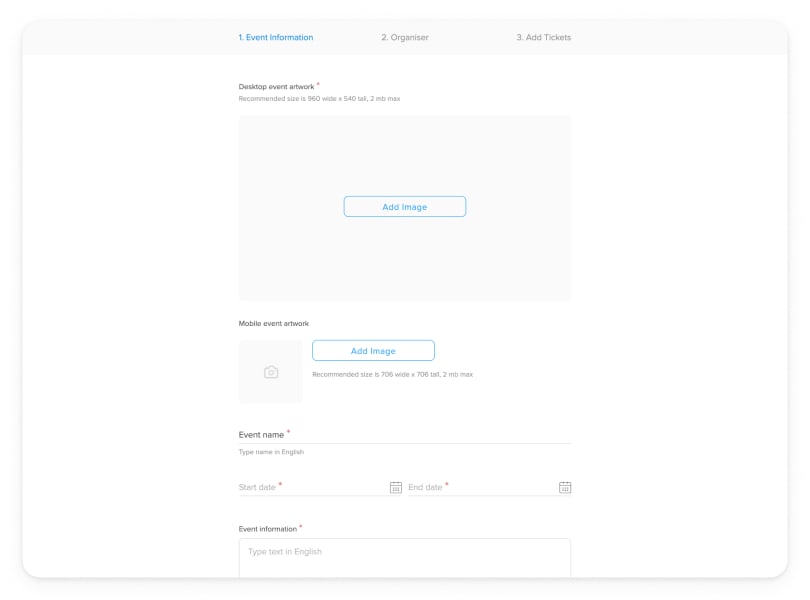Open the Add Tickets step tab
Image resolution: width=810 pixels, height=600 pixels.
[543, 38]
